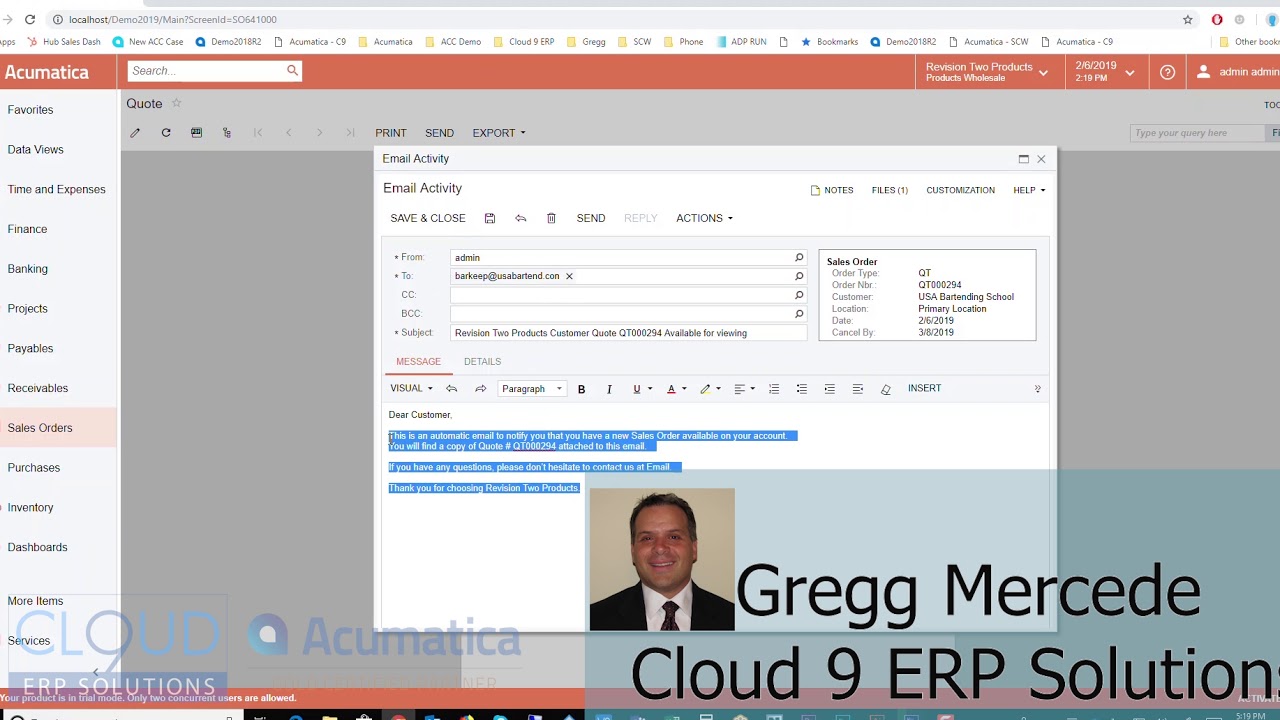1280x720 pixels.
Task: Click the tree structure icon on Quote toolbar
Action: (x=227, y=133)
